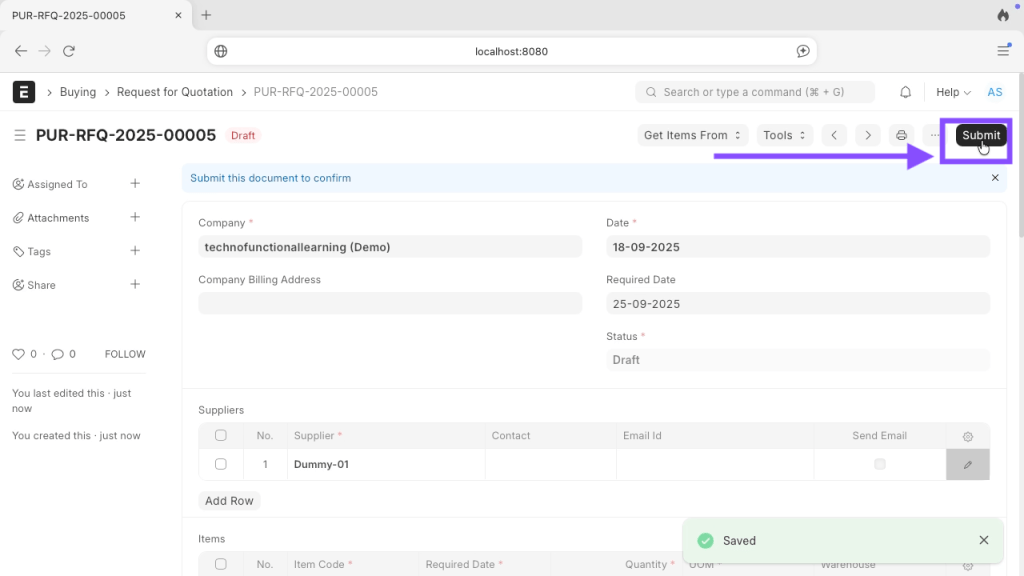Go to previous document arrow
Image resolution: width=1024 pixels, height=576 pixels.
point(834,135)
